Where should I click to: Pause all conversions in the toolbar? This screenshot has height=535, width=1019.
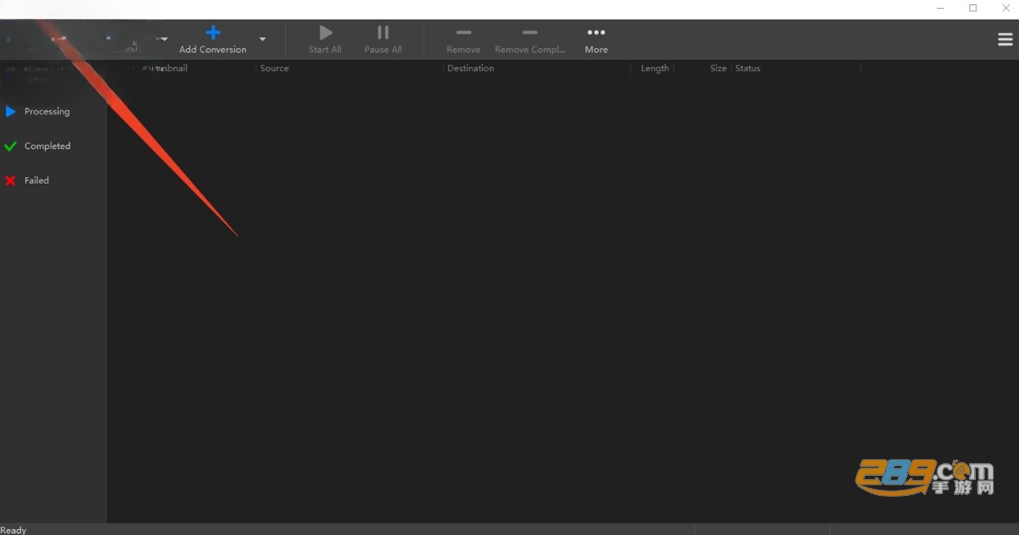point(383,39)
